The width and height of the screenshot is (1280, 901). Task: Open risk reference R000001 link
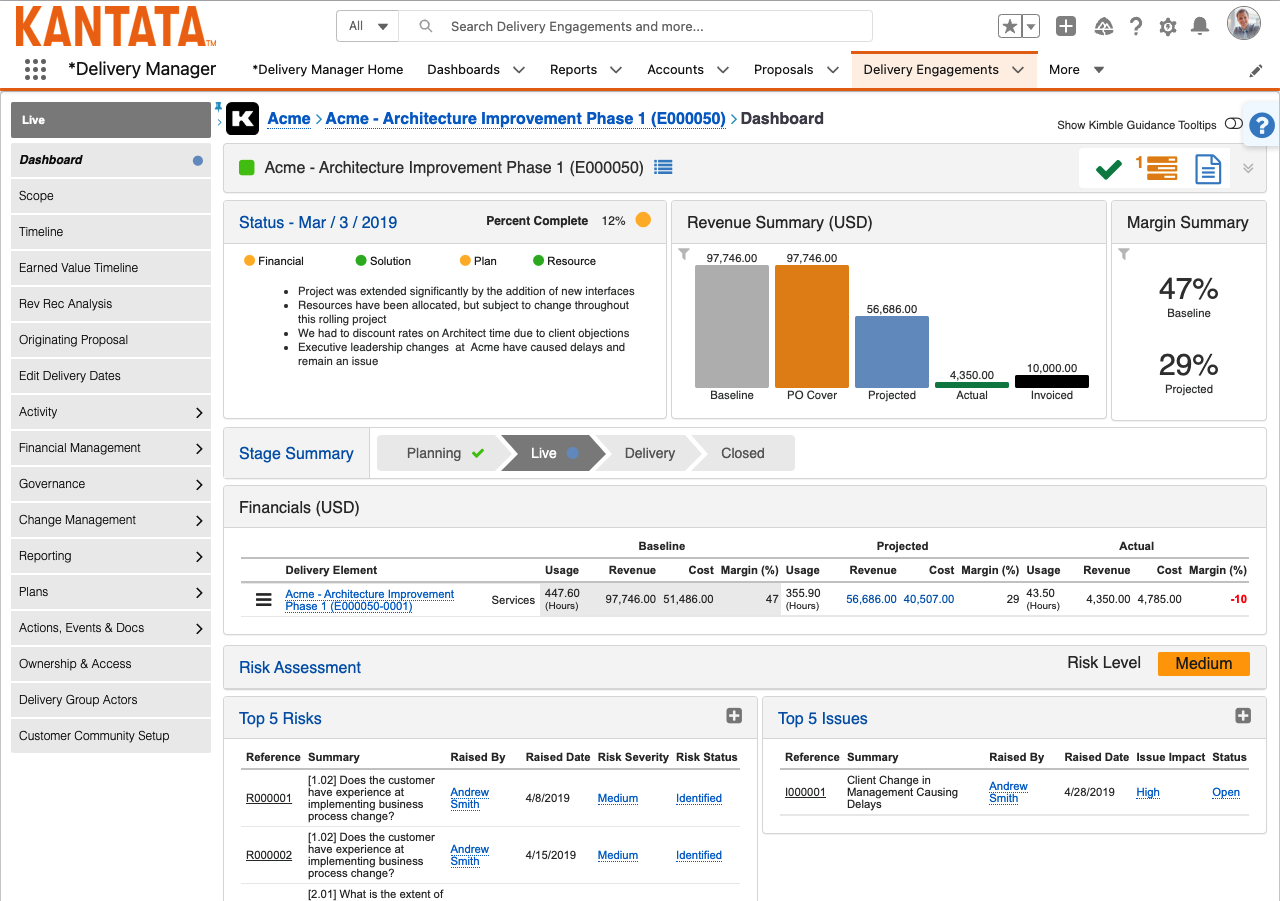pos(269,798)
